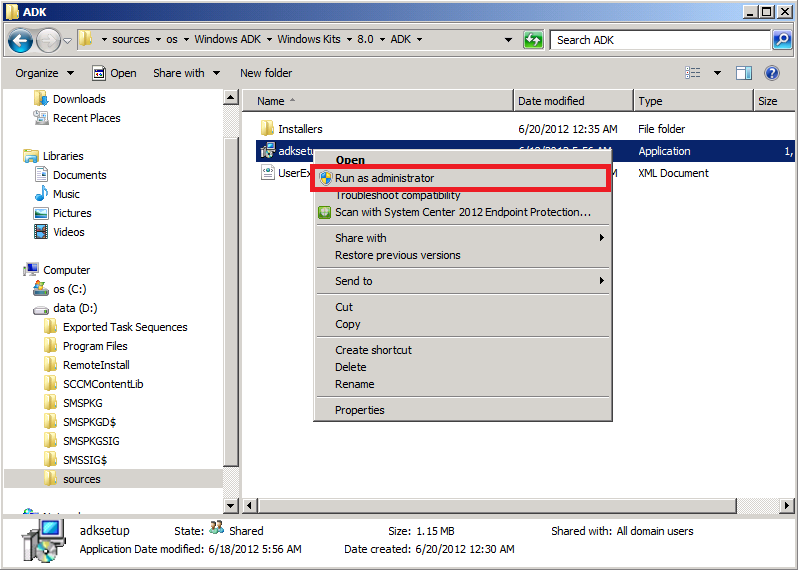Select the RemoteInstall folder
798x570 pixels.
tap(87, 365)
